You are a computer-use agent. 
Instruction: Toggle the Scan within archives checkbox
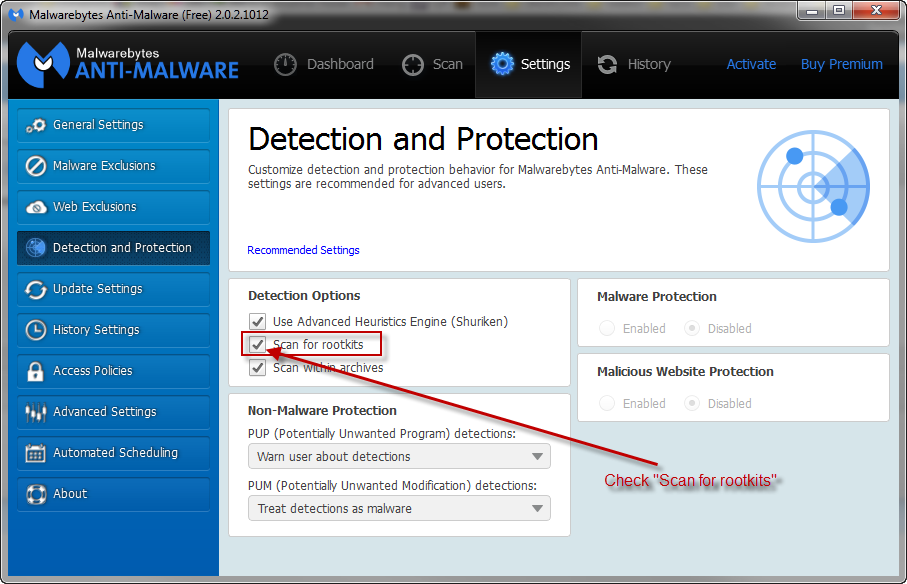click(x=257, y=367)
